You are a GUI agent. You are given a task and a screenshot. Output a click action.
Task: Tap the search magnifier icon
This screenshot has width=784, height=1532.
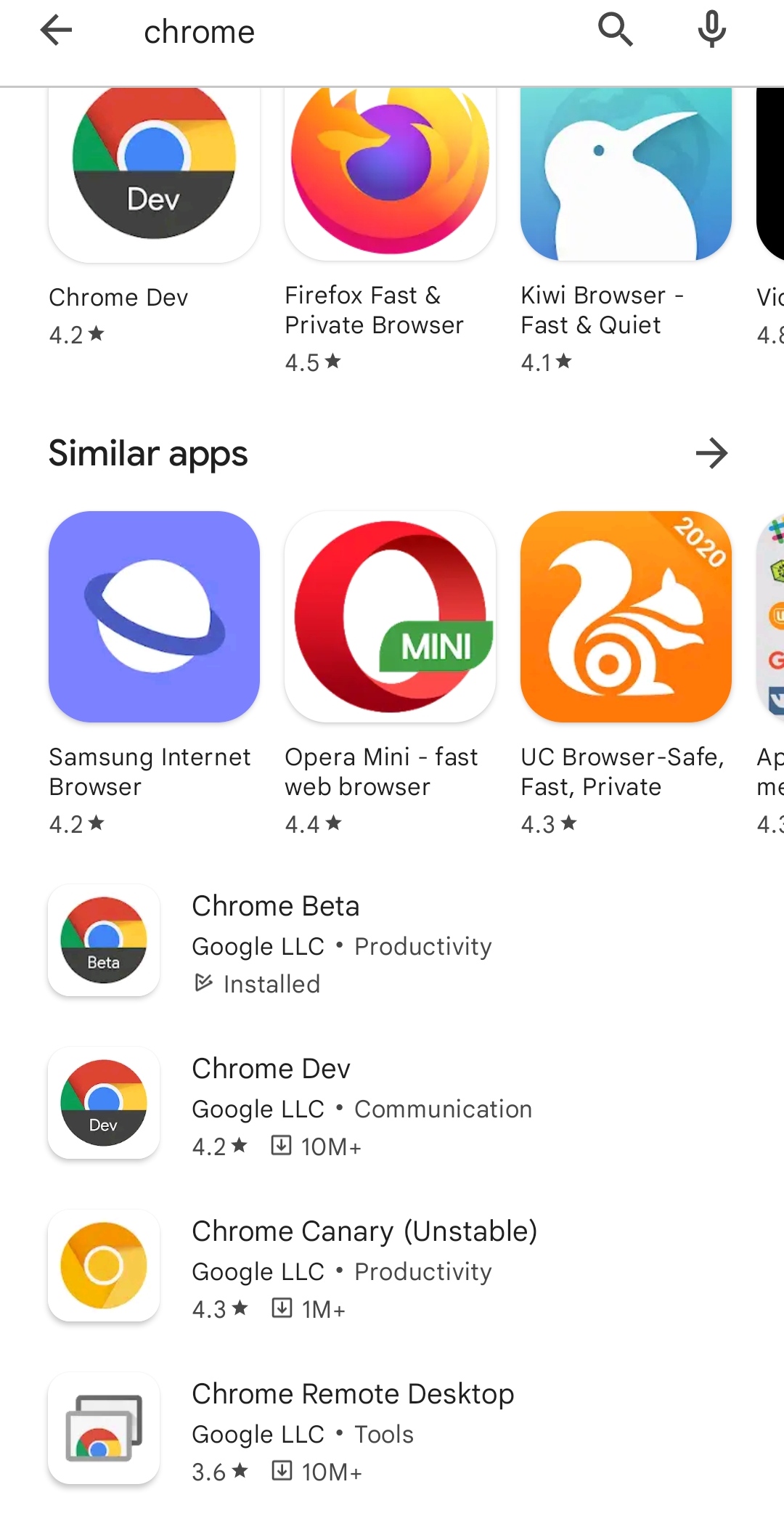tap(616, 30)
